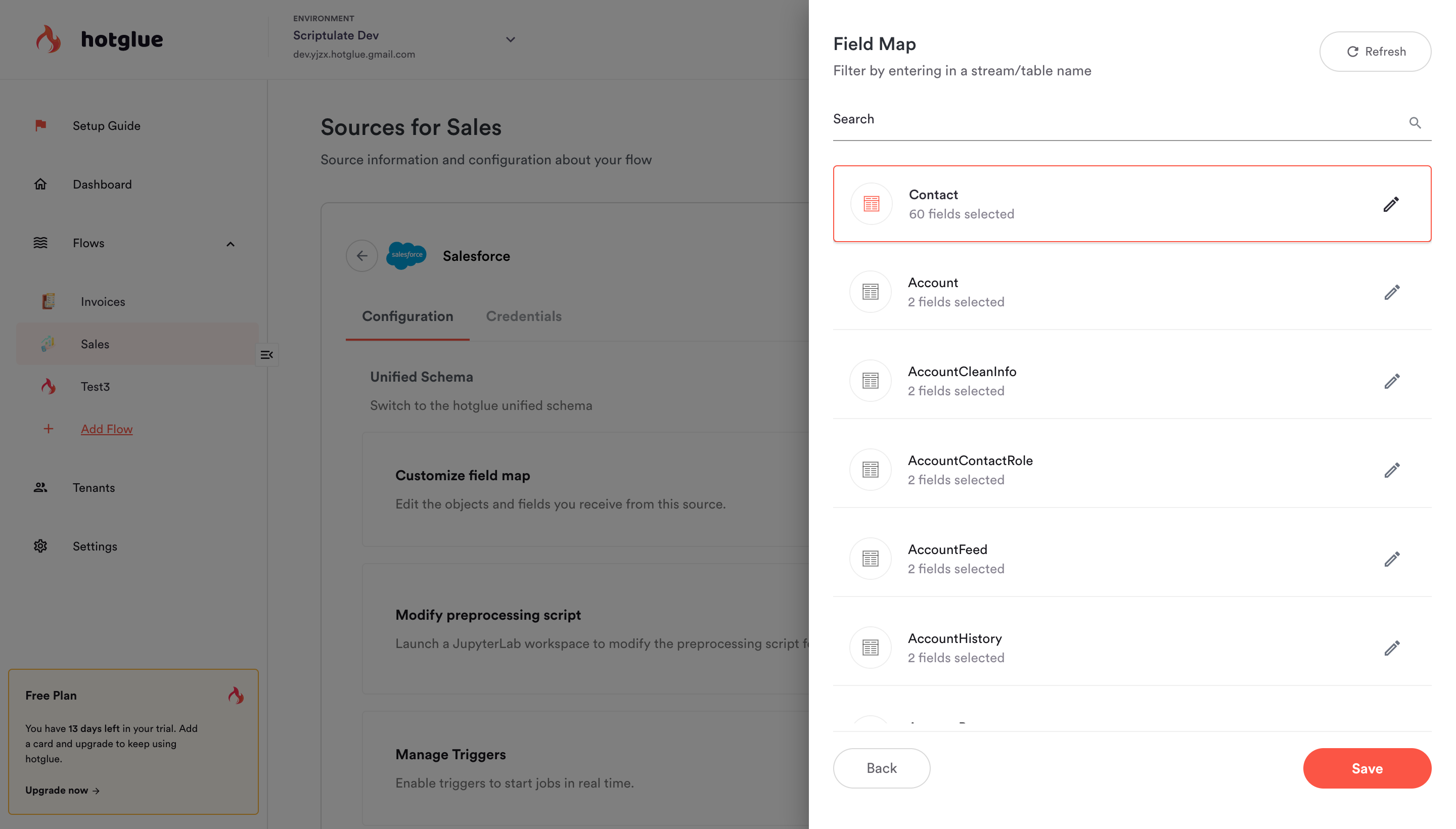
Task: Select the Configuration tab
Action: (x=407, y=316)
